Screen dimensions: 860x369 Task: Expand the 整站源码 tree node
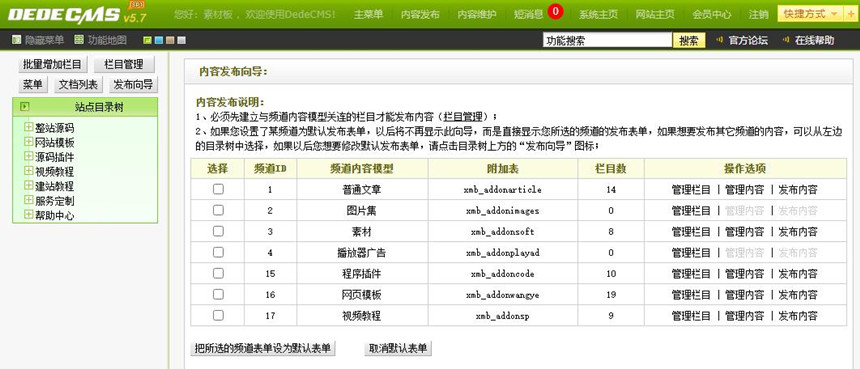point(29,127)
